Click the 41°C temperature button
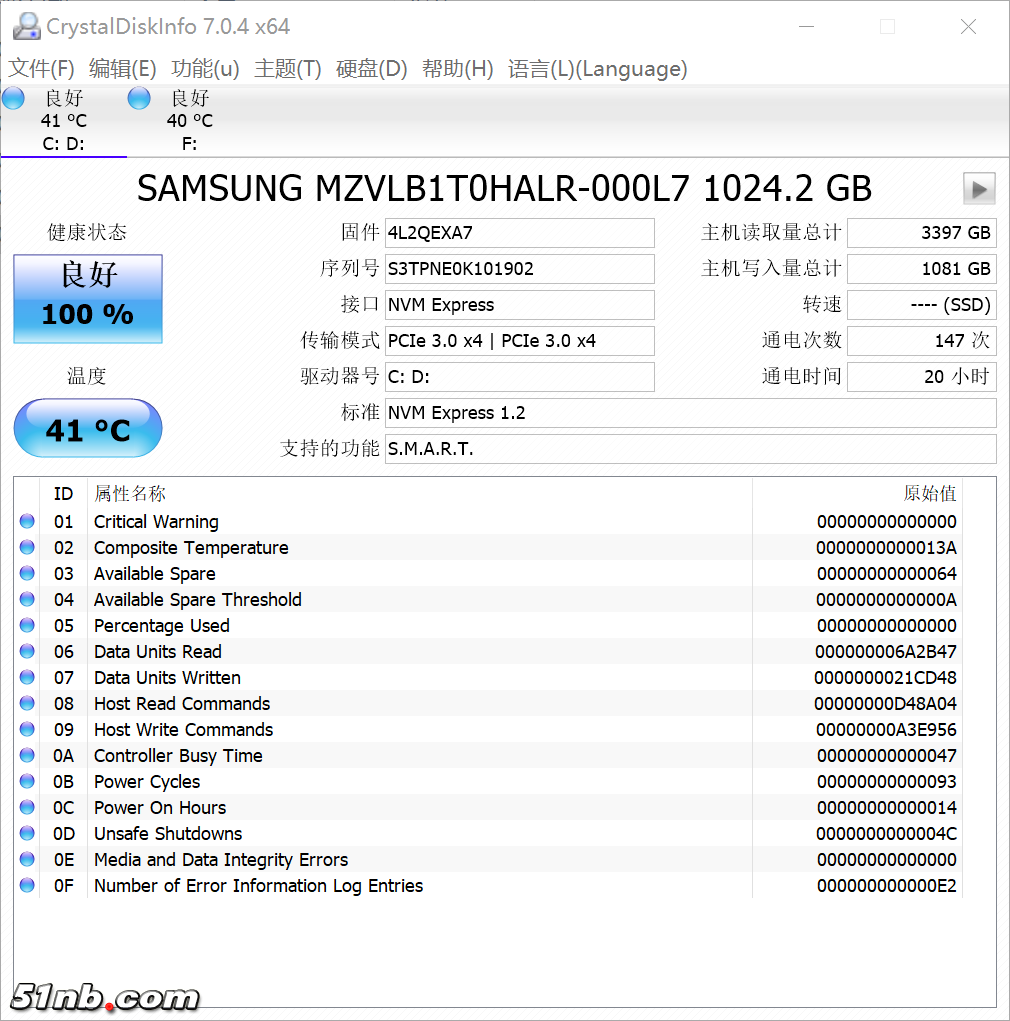 tap(87, 428)
